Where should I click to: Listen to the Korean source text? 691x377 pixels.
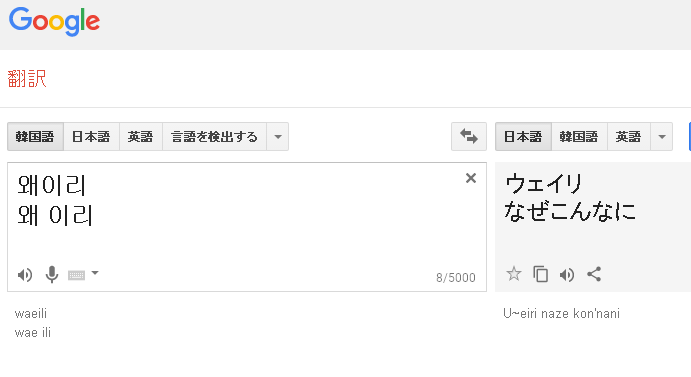25,275
